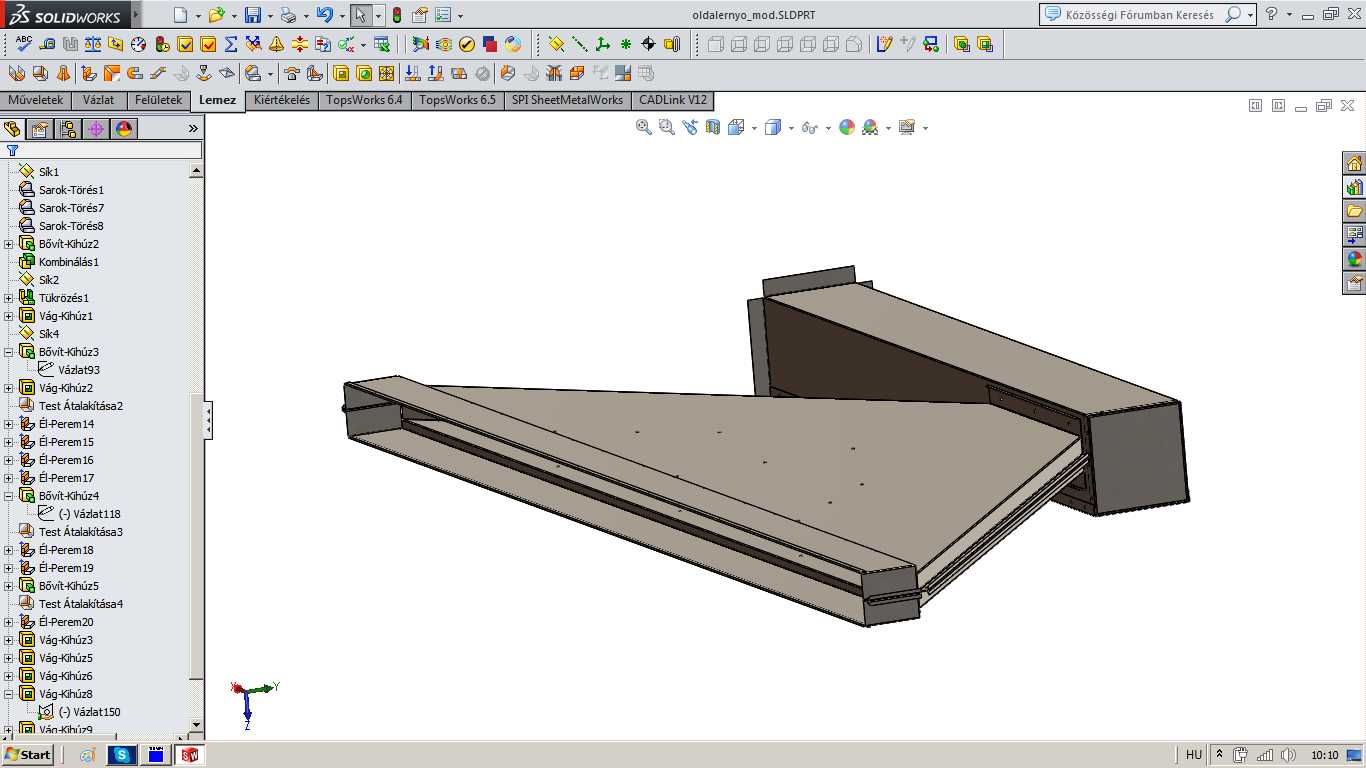This screenshot has width=1366, height=768.
Task: Open the Appearances ball in task pane
Action: 1354,259
